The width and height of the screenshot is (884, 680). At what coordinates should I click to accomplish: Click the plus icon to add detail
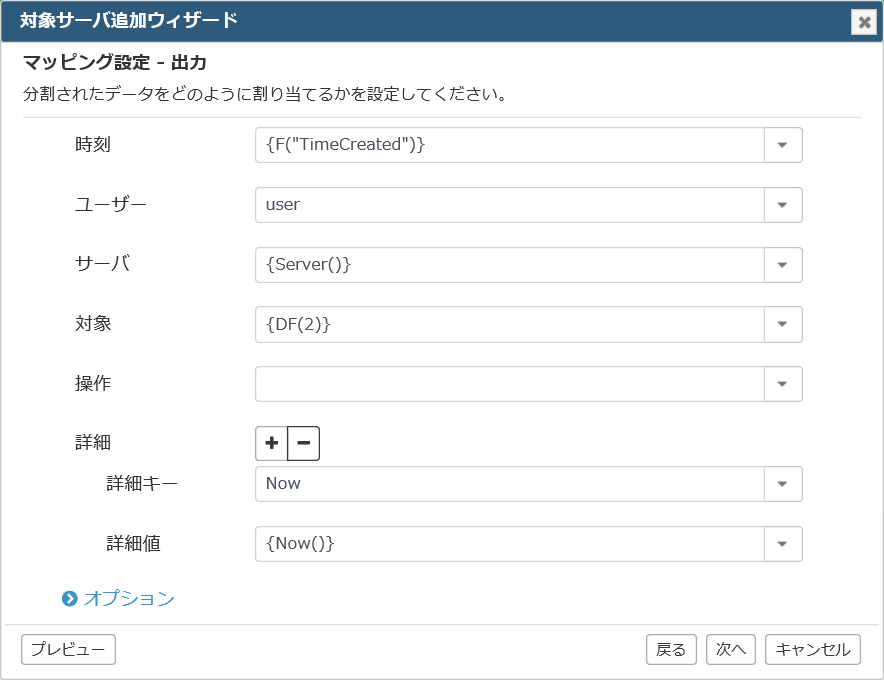pyautogui.click(x=272, y=443)
